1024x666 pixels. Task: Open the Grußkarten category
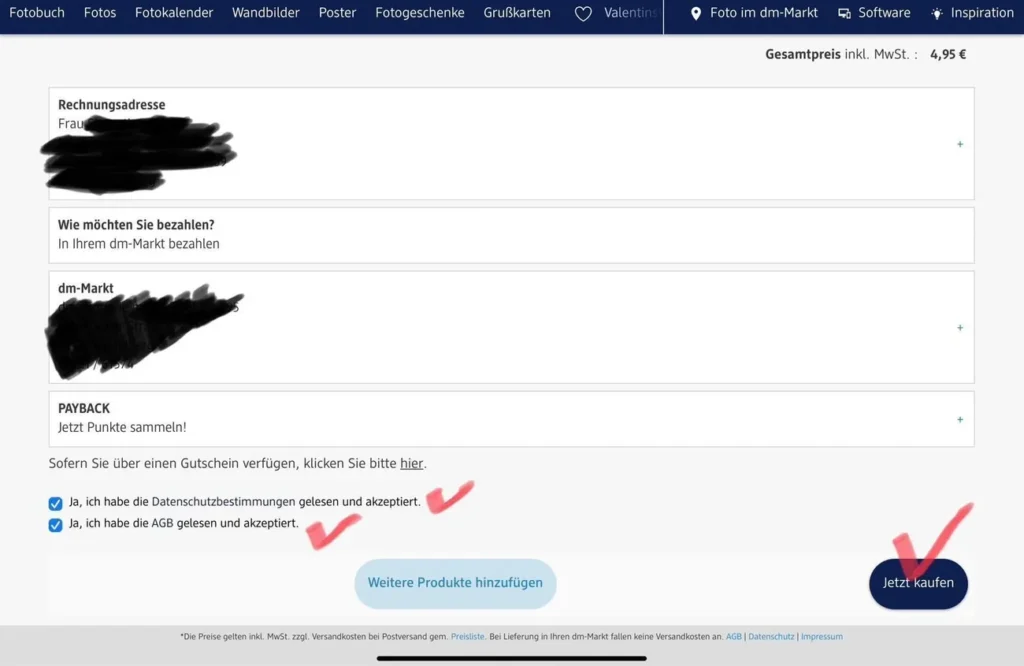pyautogui.click(x=516, y=13)
